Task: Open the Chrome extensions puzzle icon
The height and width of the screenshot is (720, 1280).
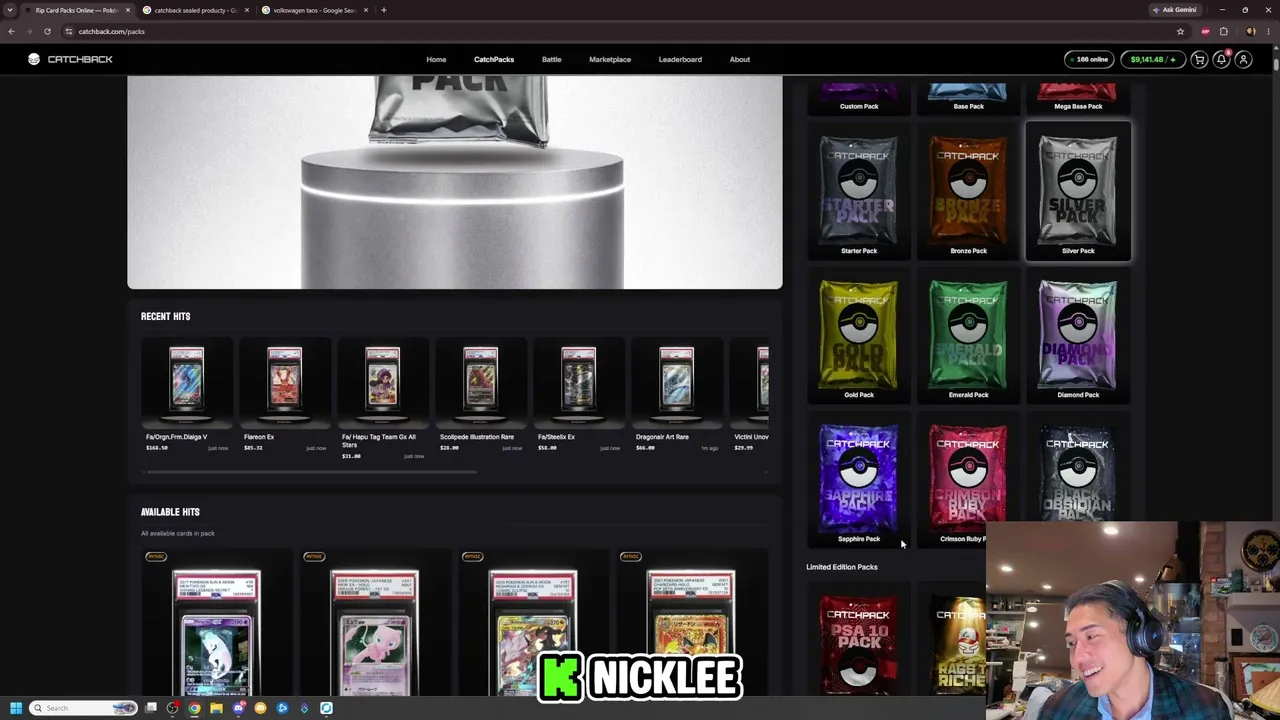Action: pos(1223,31)
